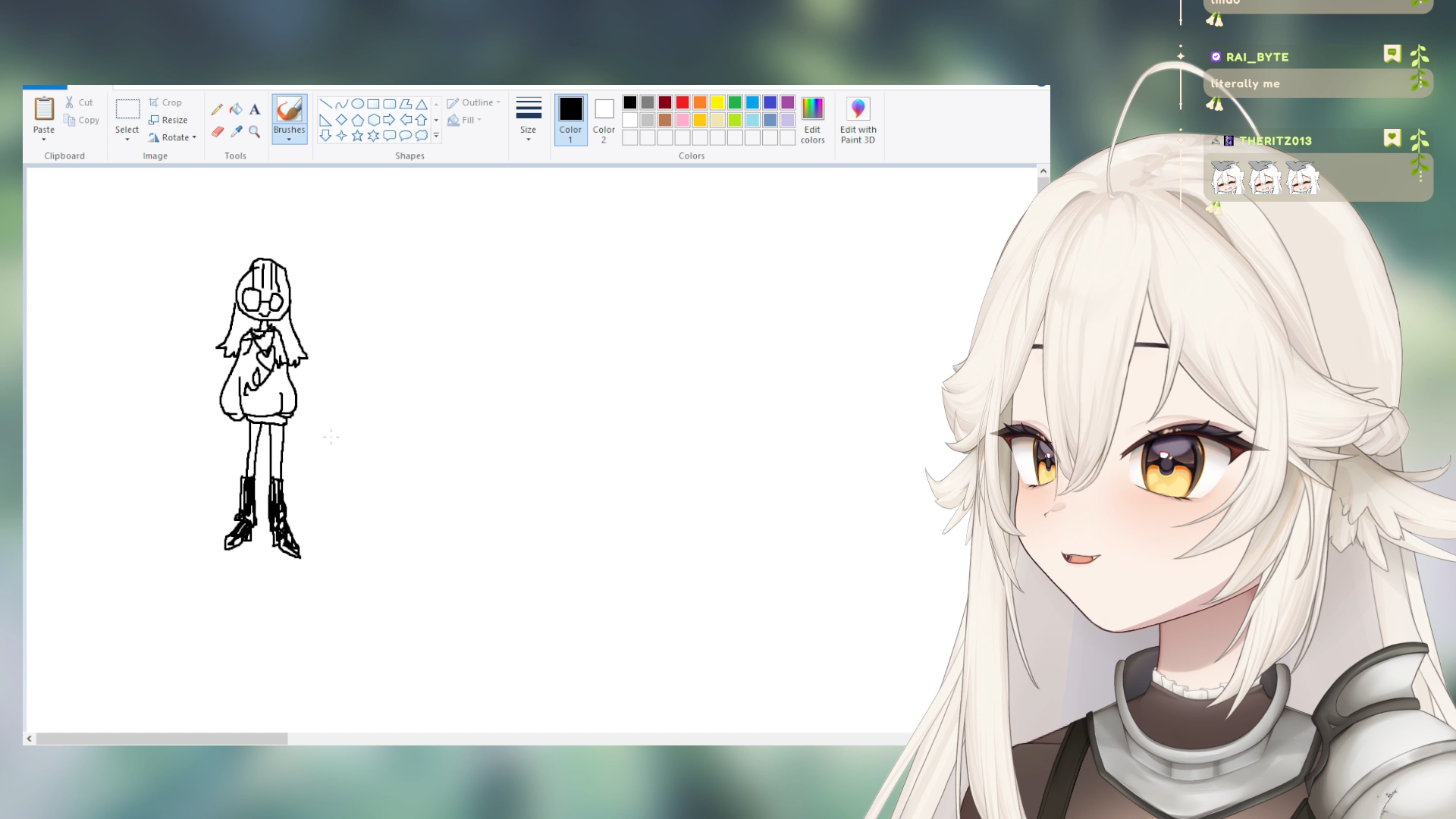This screenshot has height=819, width=1456.
Task: Click THERITZ013 username in chat overlay
Action: (1276, 141)
